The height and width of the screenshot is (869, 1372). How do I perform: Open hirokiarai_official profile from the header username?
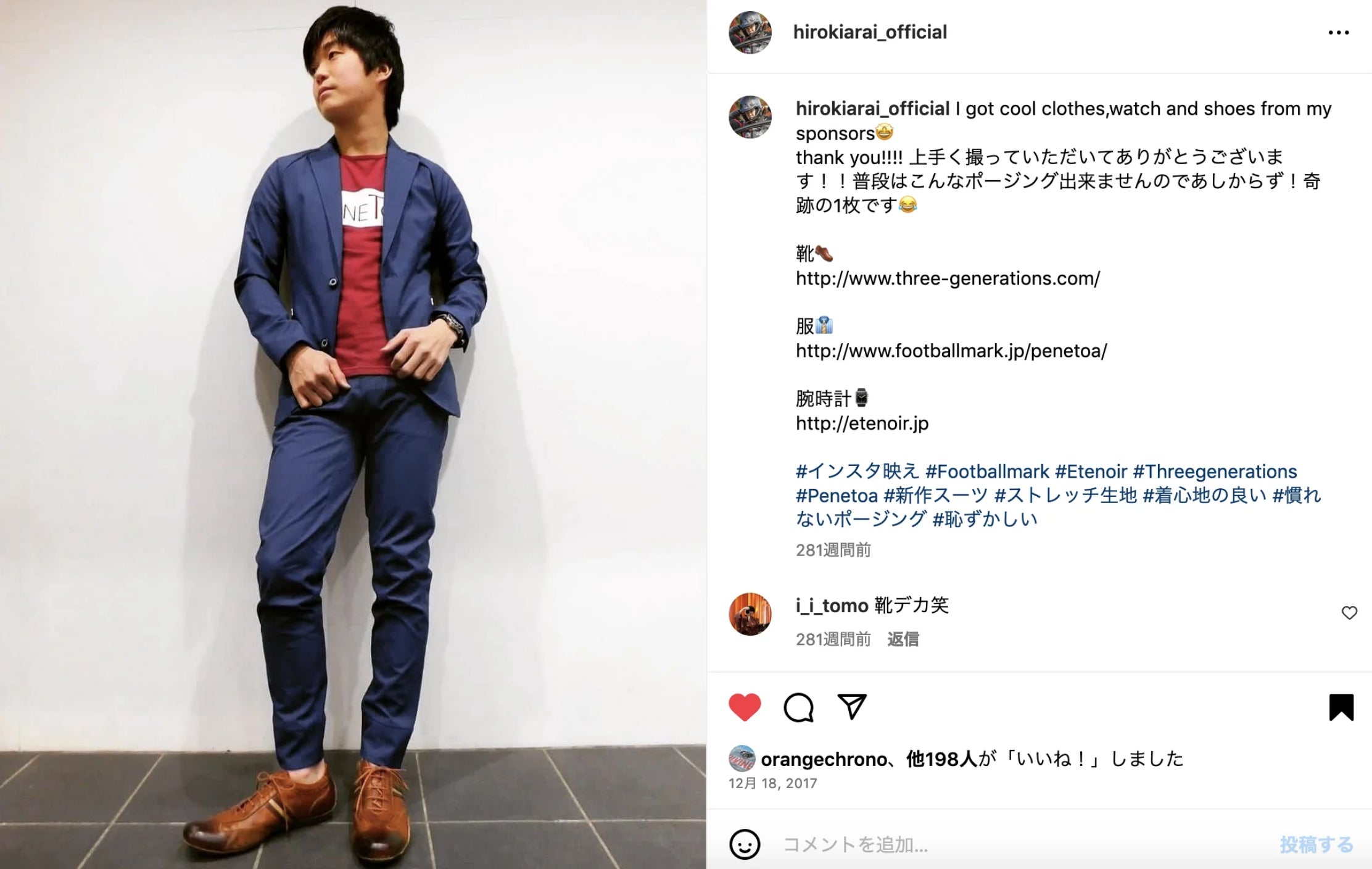(870, 32)
